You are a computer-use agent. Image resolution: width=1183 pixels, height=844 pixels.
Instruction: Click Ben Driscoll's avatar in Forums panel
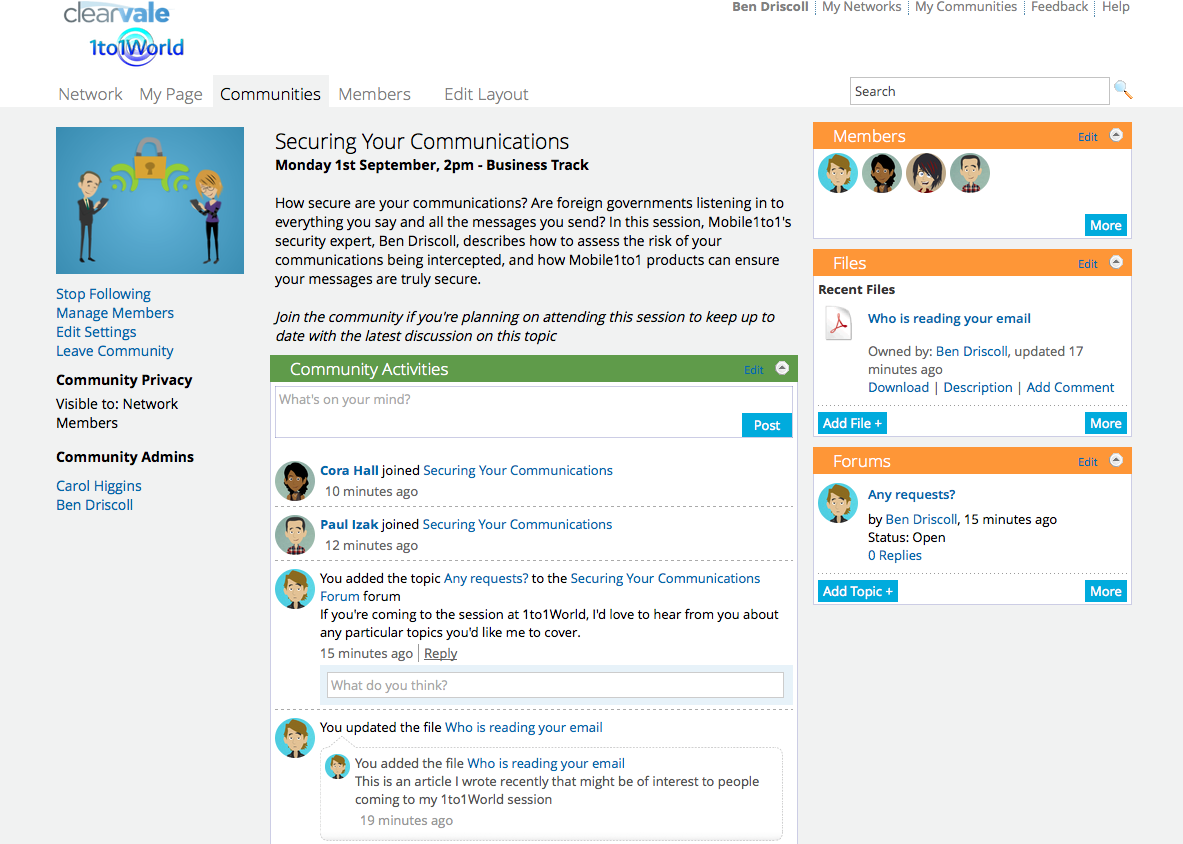[837, 503]
